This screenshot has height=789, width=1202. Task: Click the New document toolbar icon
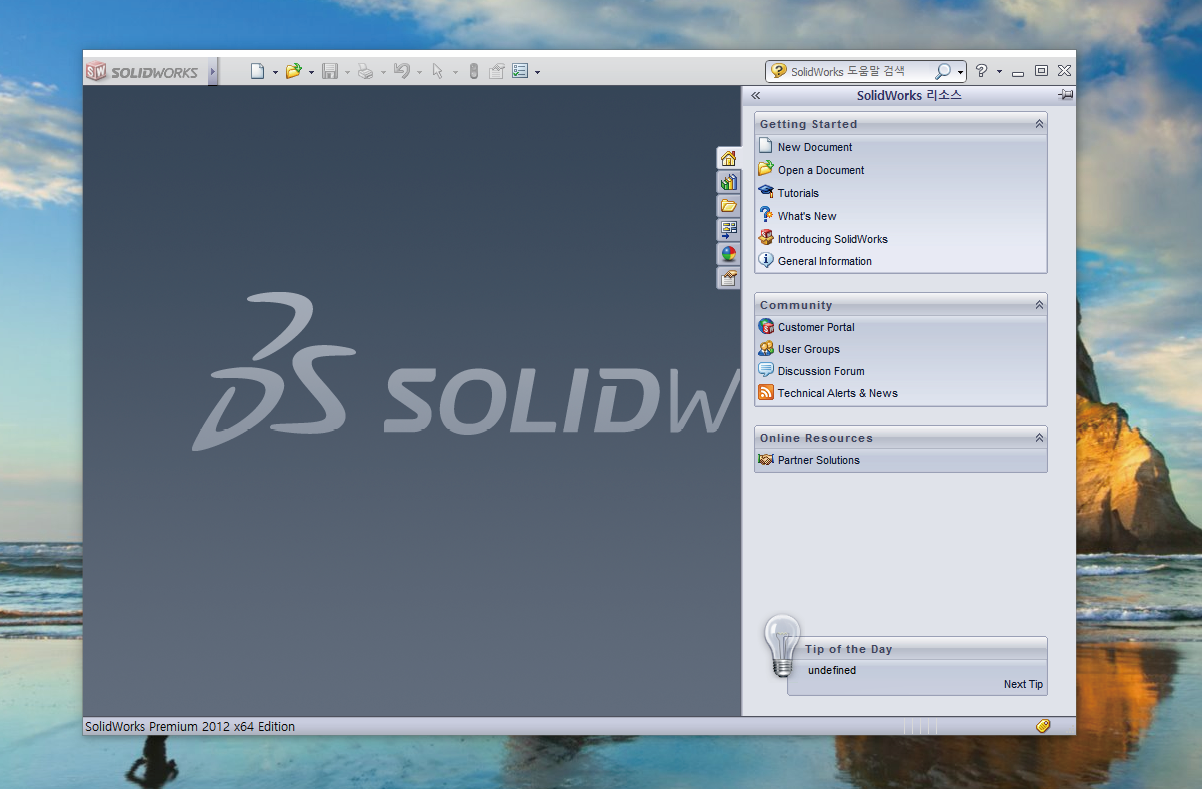pos(257,71)
